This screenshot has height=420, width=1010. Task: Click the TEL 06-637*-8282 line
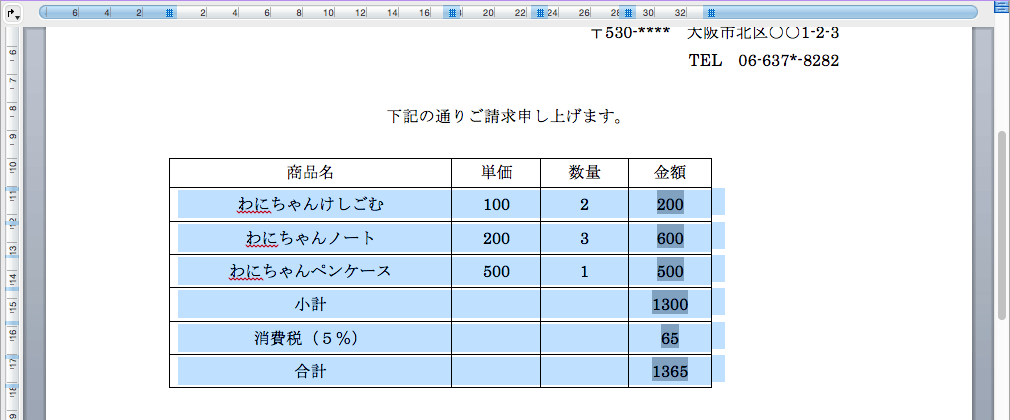pos(764,61)
